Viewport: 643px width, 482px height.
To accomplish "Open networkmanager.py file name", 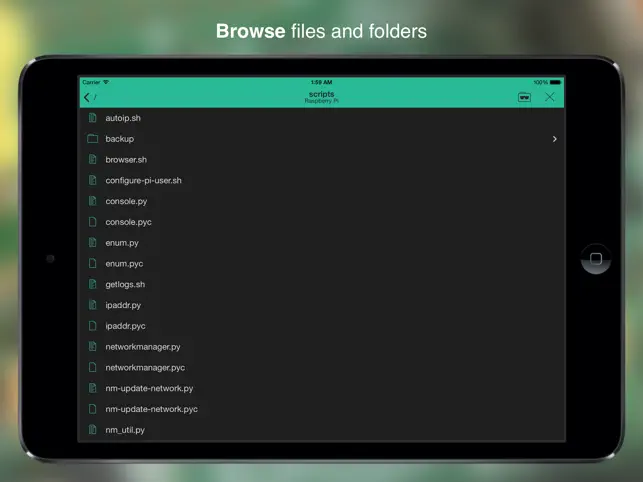I will tap(143, 347).
